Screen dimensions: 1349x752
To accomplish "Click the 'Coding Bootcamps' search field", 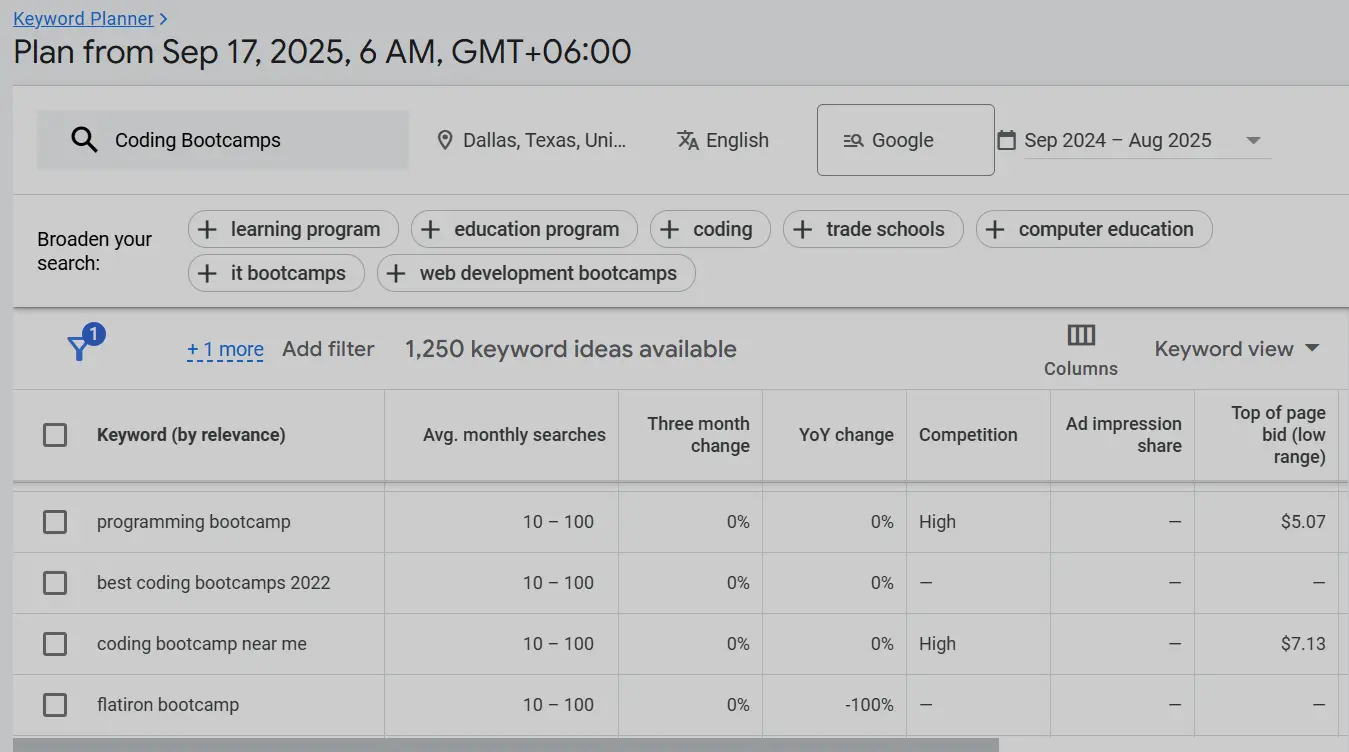I will pos(250,140).
